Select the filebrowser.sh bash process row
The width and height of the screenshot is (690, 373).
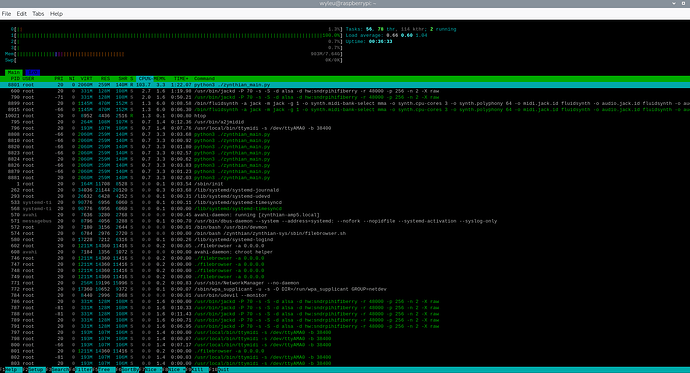pos(345,234)
